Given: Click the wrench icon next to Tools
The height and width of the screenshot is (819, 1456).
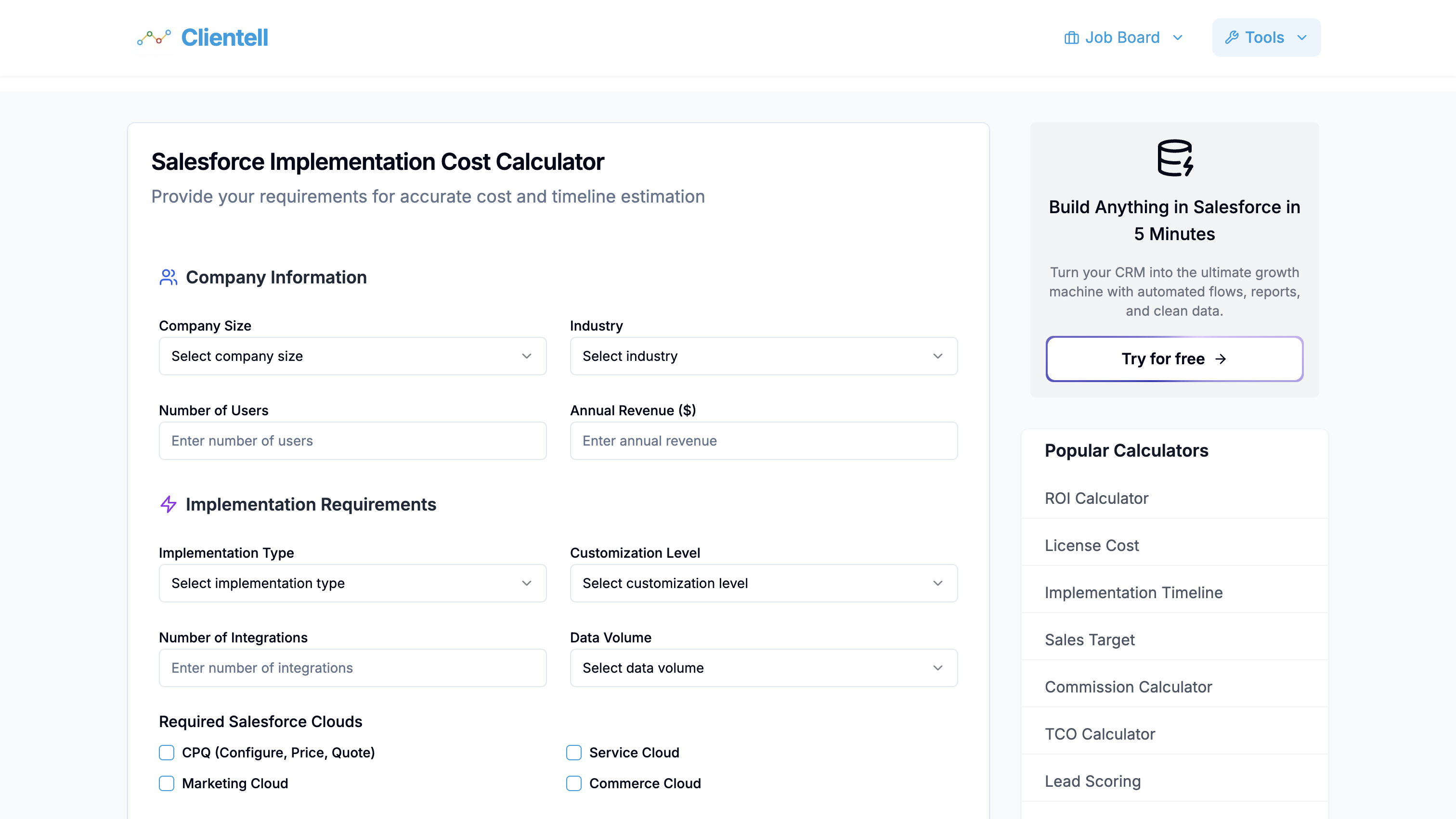Looking at the screenshot, I should pyautogui.click(x=1232, y=37).
